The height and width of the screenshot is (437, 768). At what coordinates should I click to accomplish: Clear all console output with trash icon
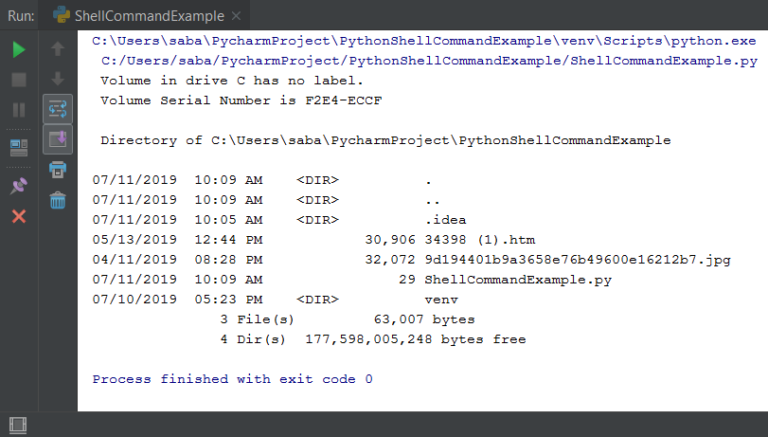(x=57, y=200)
